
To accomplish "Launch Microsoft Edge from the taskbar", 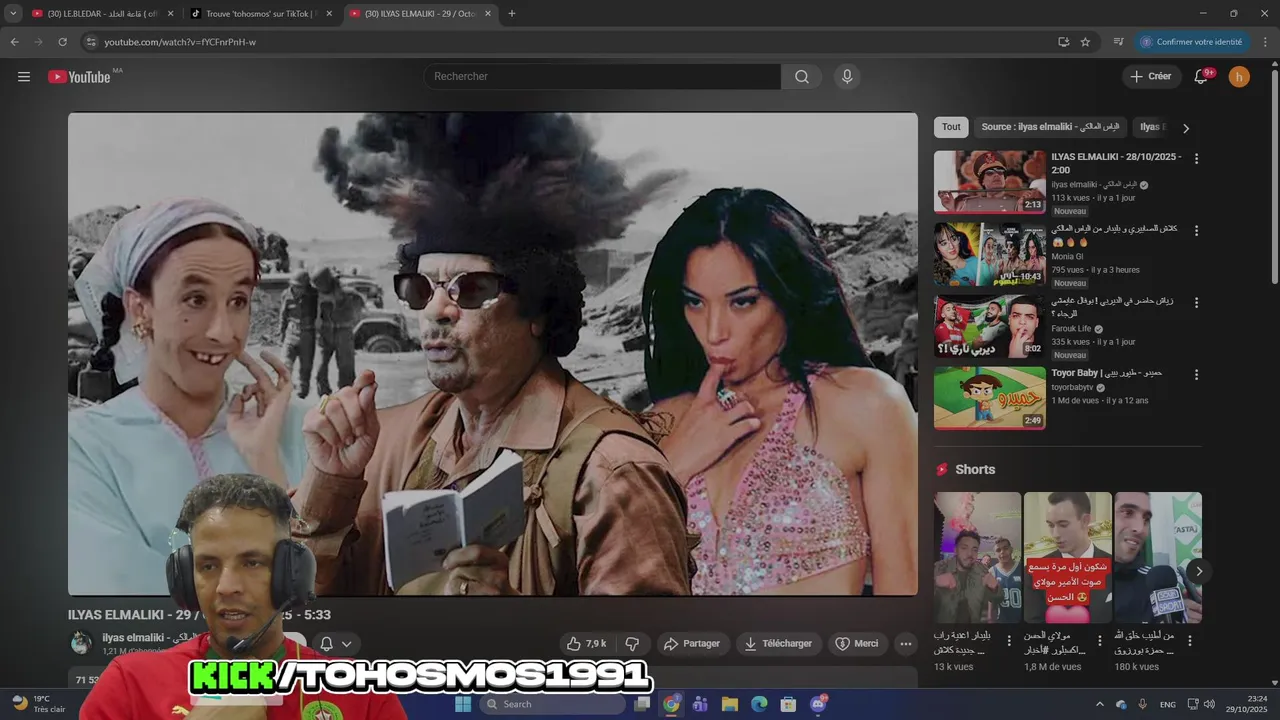I will [x=759, y=704].
